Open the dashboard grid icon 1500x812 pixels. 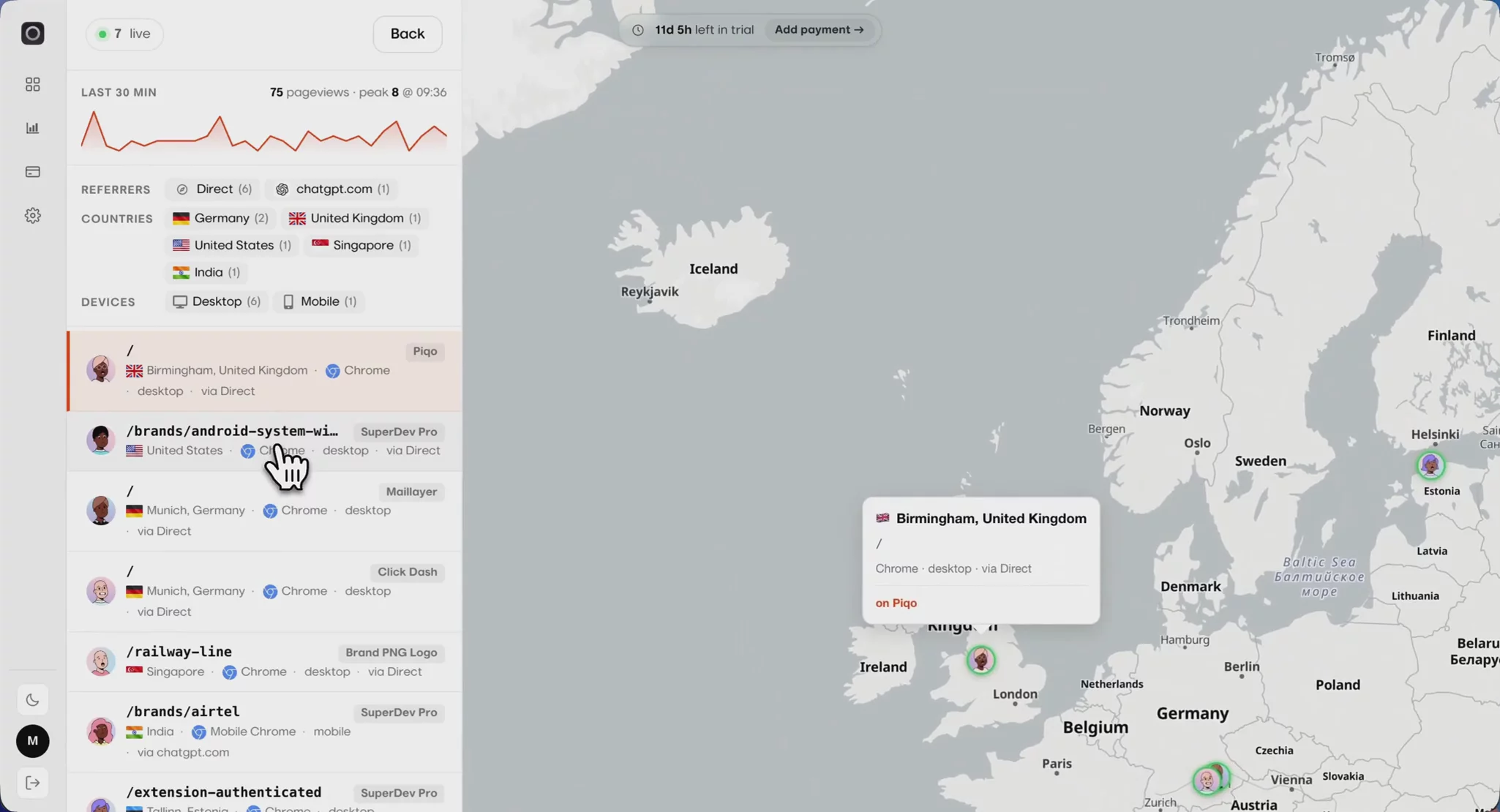click(32, 85)
